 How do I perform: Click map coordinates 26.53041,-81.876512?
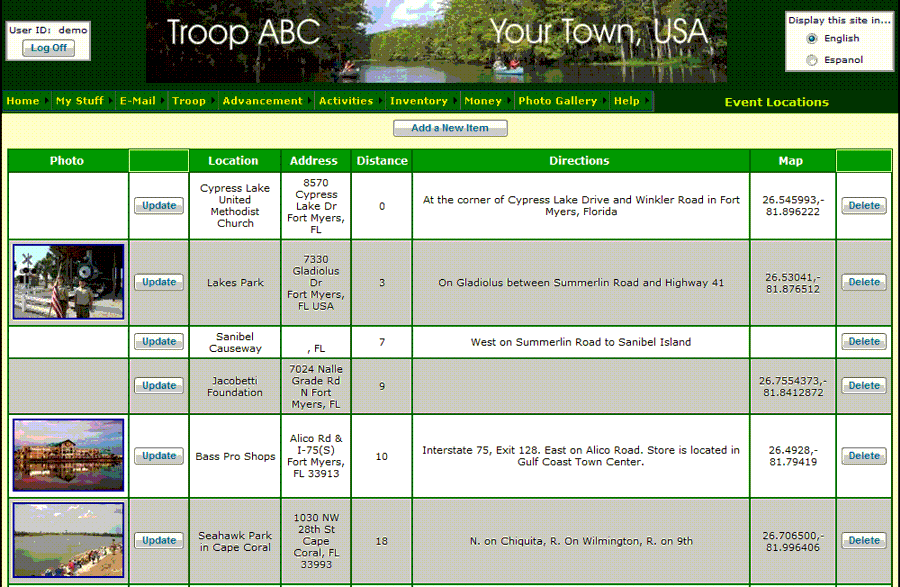click(x=793, y=283)
